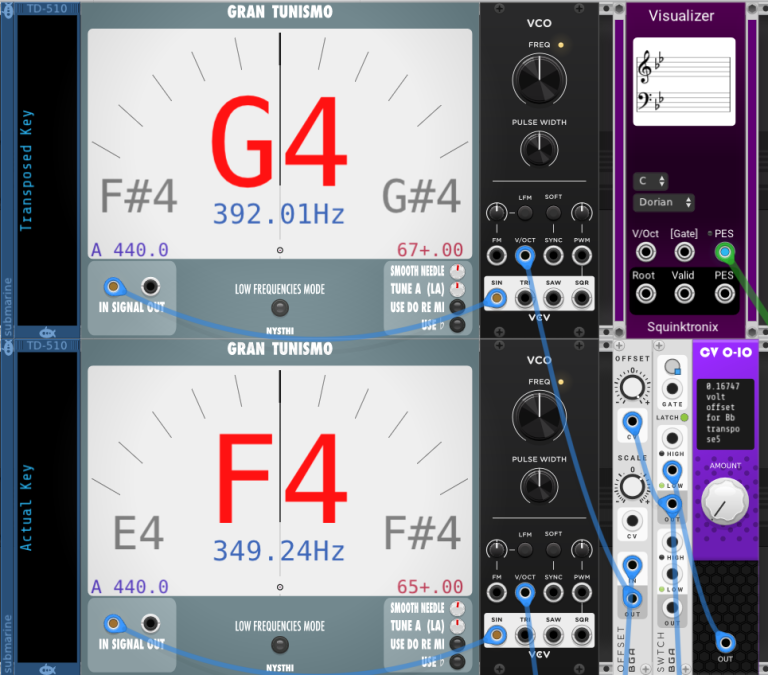Viewport: 768px width, 675px height.
Task: Click OFFSET module OUT jack
Action: click(632, 598)
